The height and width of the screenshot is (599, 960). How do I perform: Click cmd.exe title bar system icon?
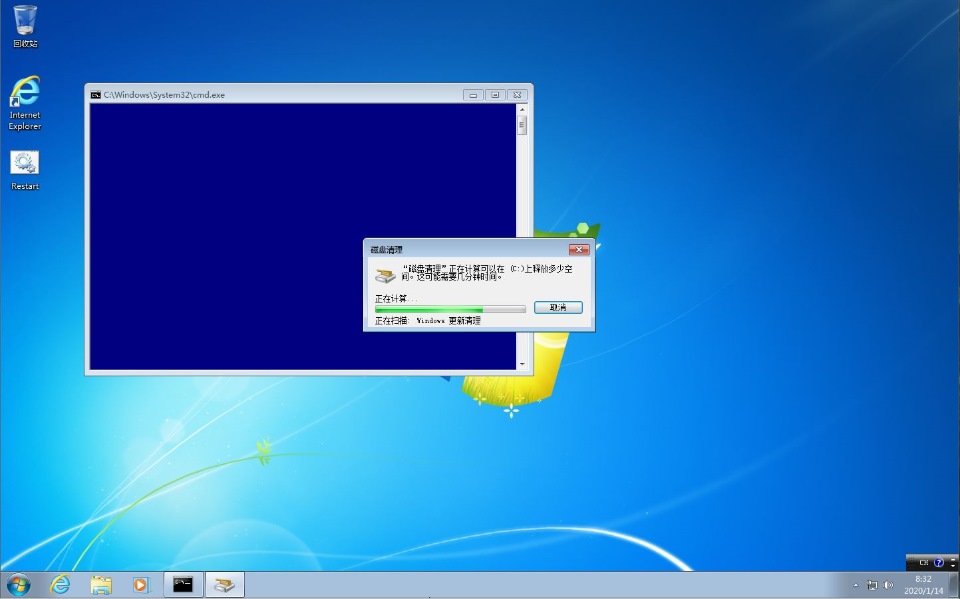96,95
